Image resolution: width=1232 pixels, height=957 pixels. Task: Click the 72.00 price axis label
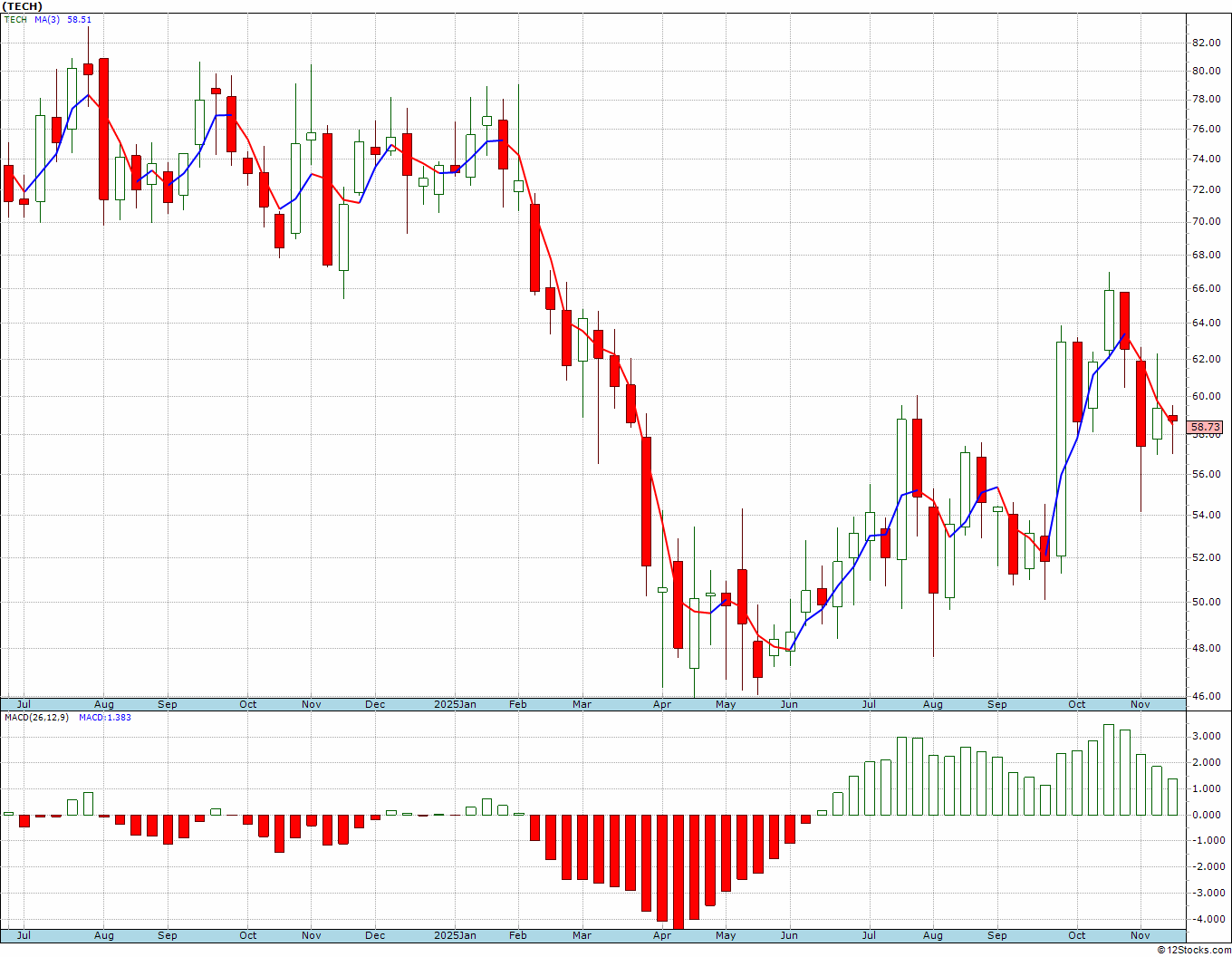1205,189
